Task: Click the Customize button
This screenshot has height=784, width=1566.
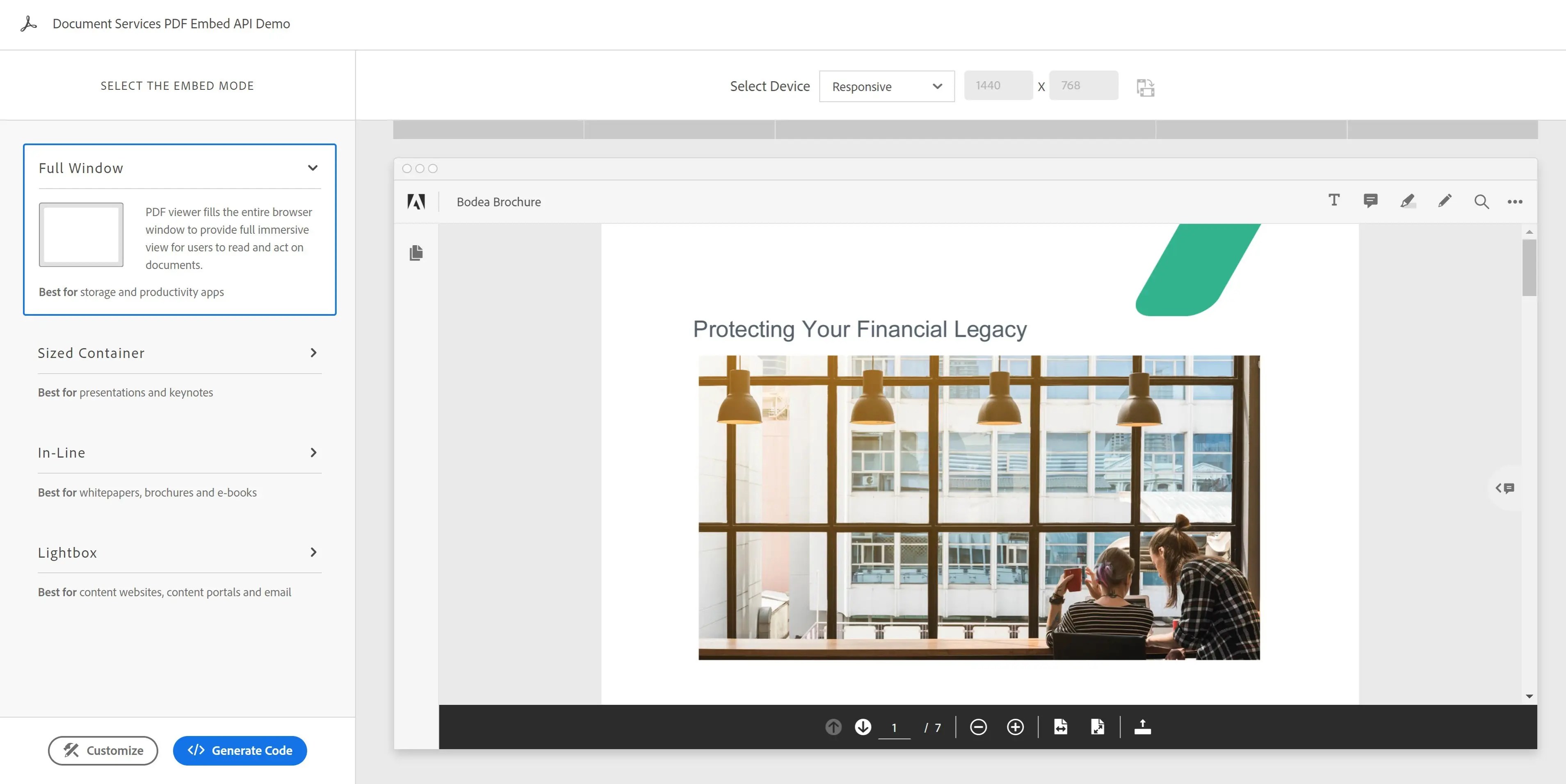Action: pyautogui.click(x=103, y=750)
